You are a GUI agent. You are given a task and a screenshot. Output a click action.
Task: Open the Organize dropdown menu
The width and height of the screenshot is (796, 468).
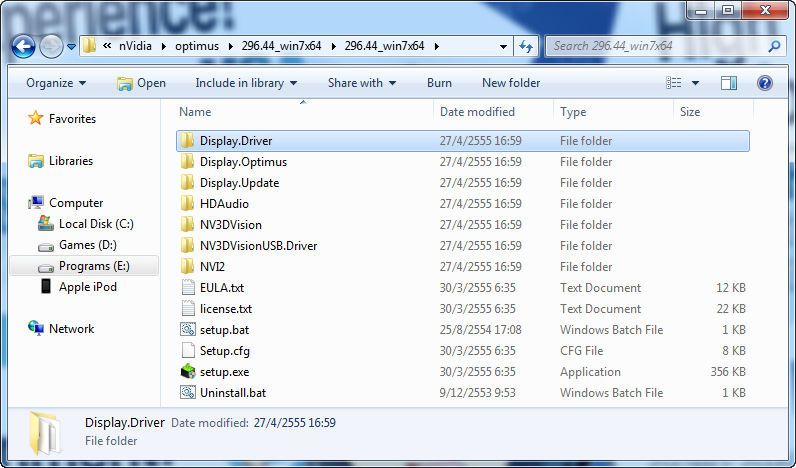56,83
